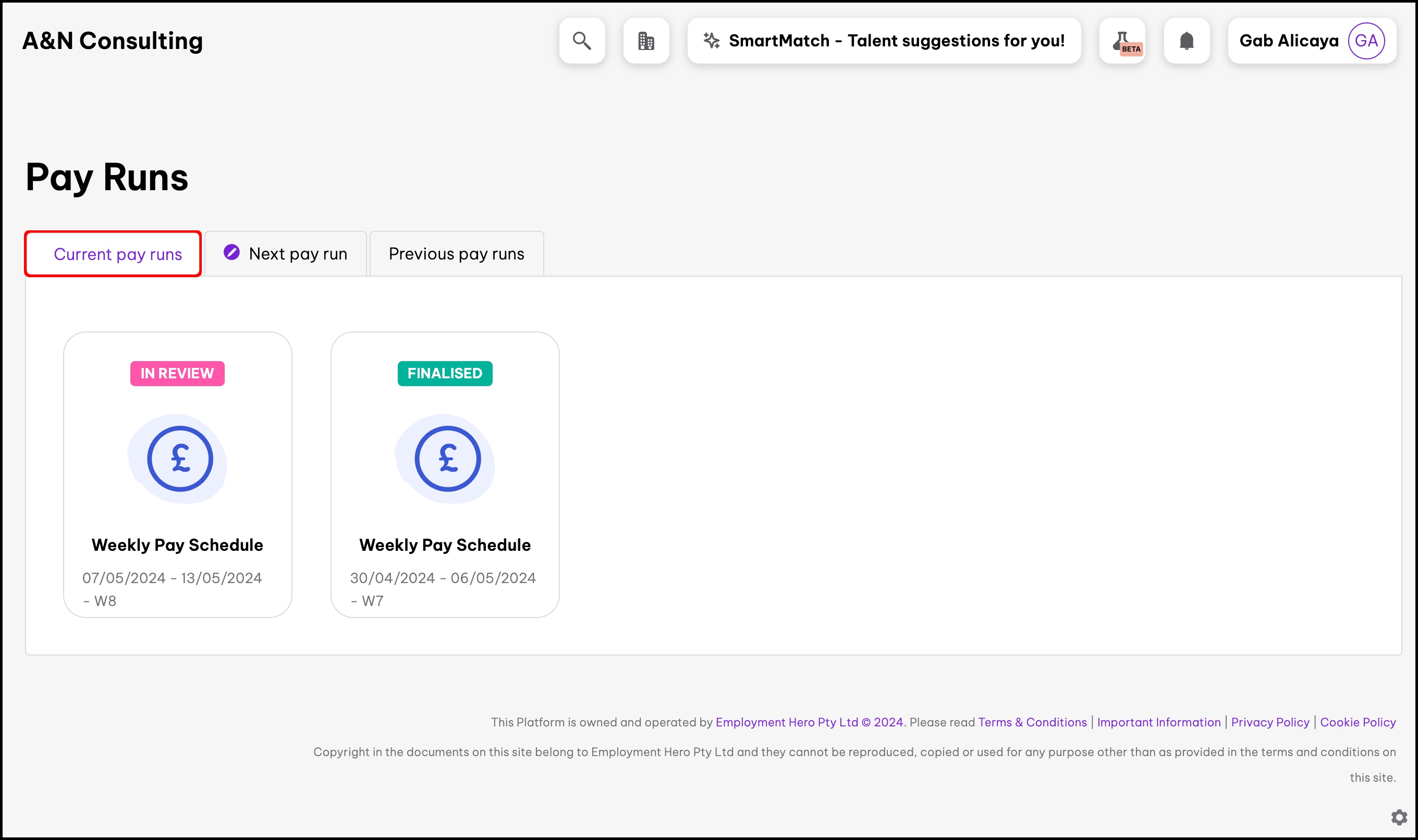Click the GA avatar circle
The height and width of the screenshot is (840, 1418).
click(x=1366, y=41)
